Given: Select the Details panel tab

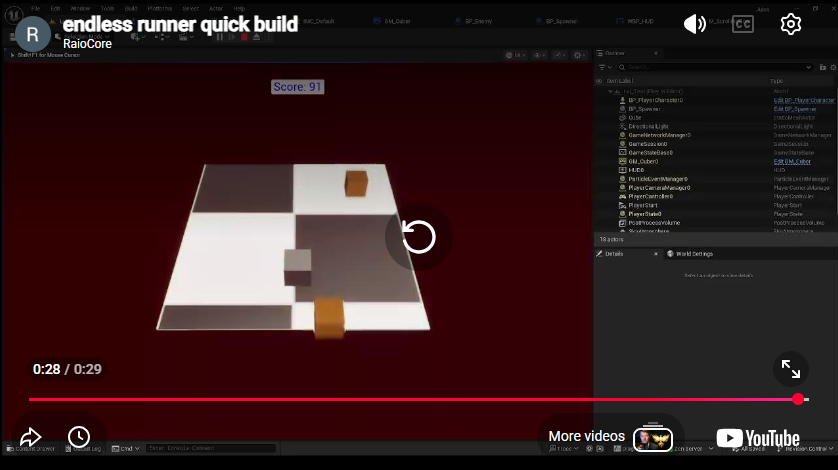Looking at the screenshot, I should click(613, 254).
